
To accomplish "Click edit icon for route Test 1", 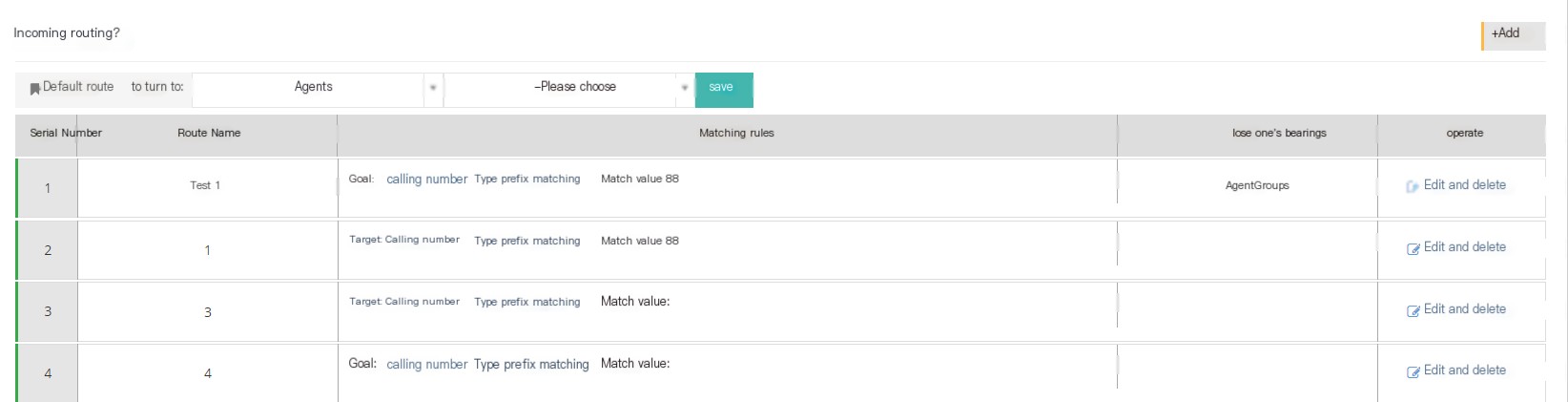I will (x=1413, y=186).
